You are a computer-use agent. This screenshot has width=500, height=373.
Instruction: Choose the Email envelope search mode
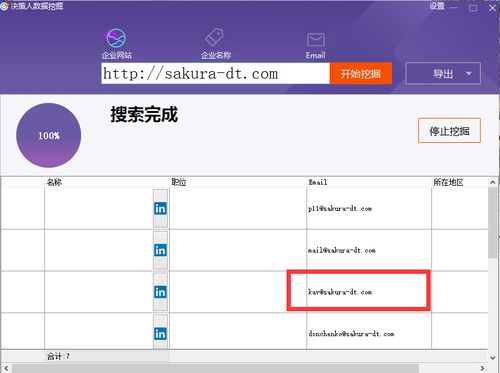tap(315, 40)
